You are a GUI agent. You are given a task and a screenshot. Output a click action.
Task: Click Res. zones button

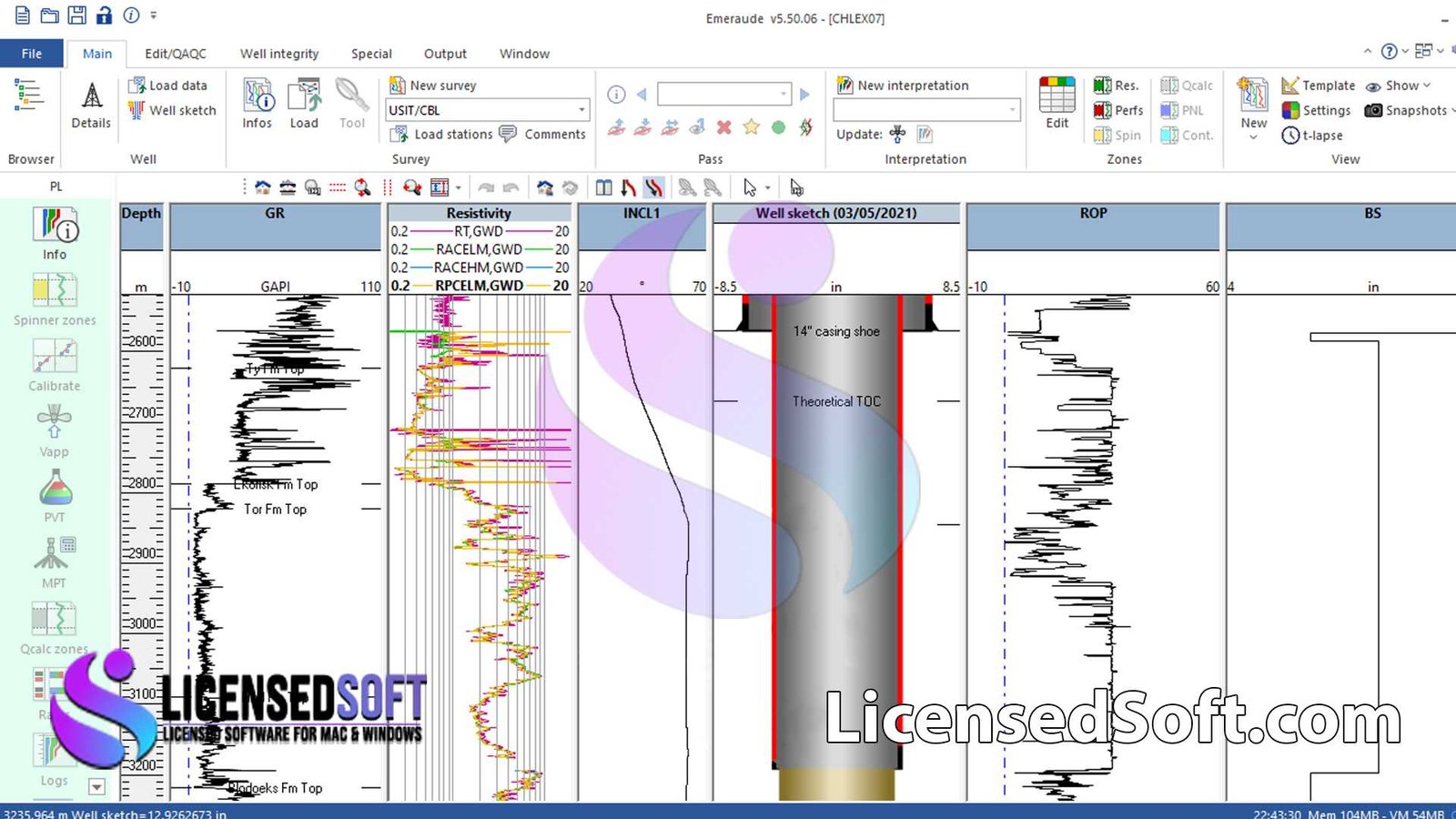pos(1117,86)
